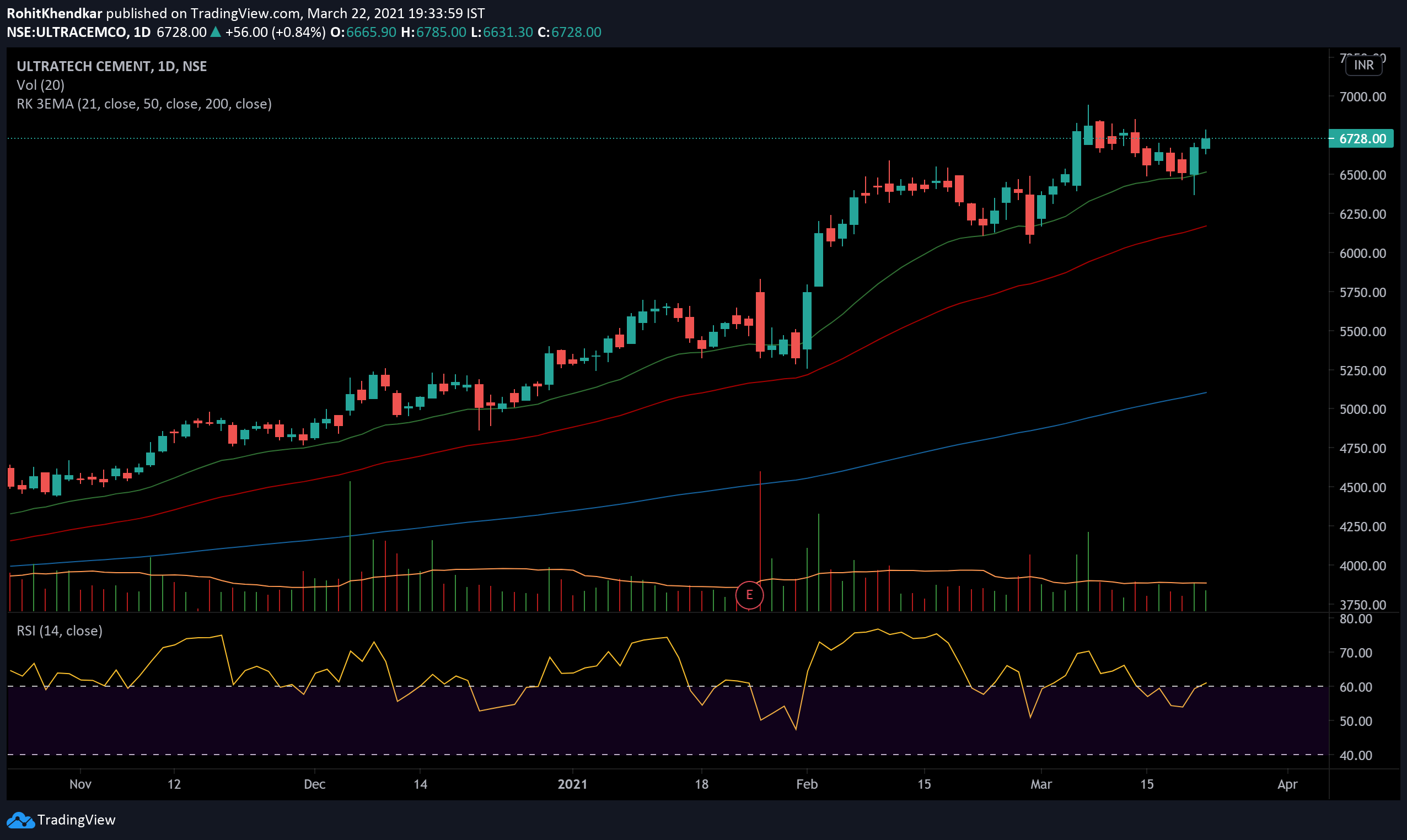This screenshot has width=1407, height=840.
Task: Click the TradingView text link
Action: pos(77,820)
